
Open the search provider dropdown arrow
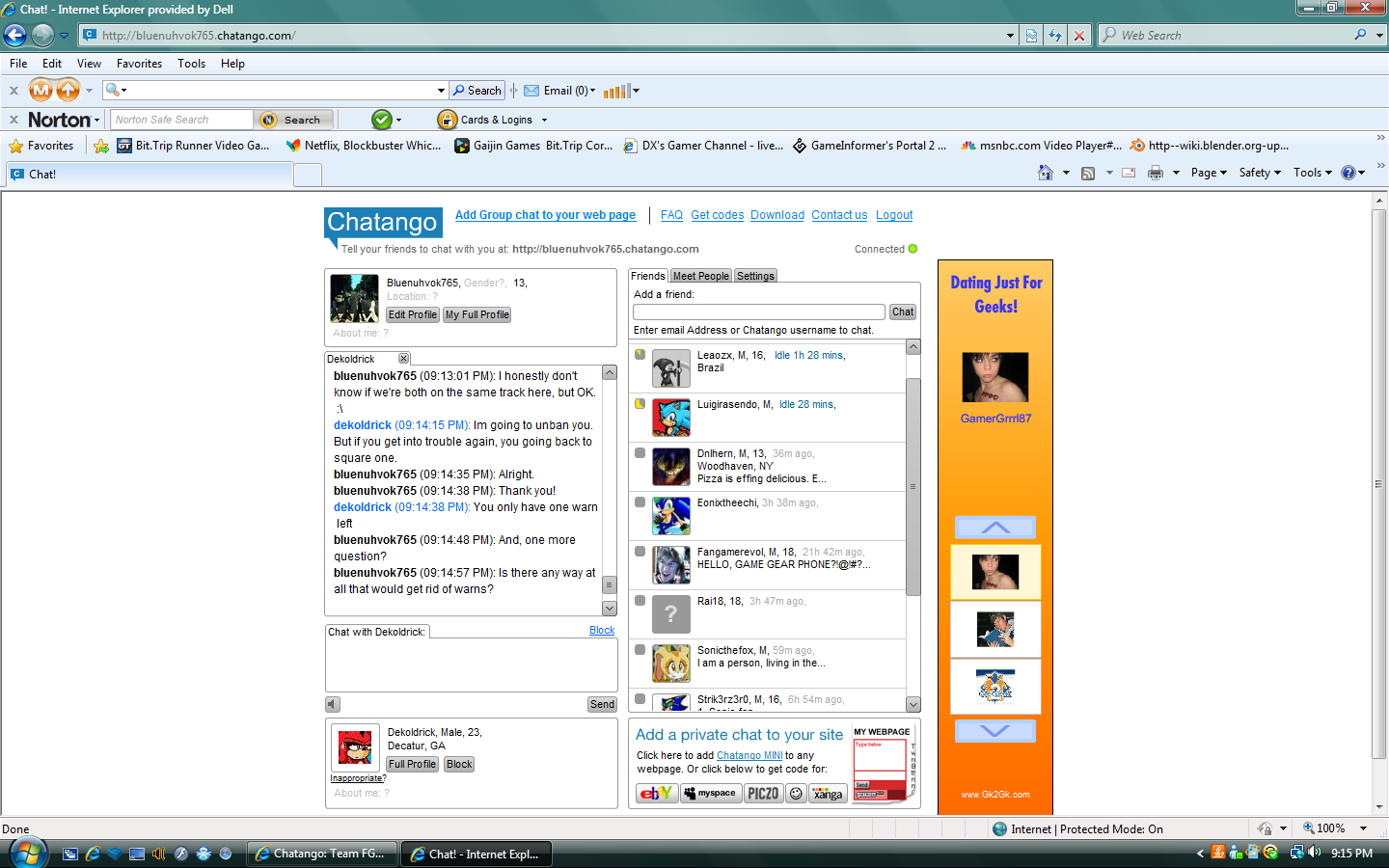[1379, 36]
